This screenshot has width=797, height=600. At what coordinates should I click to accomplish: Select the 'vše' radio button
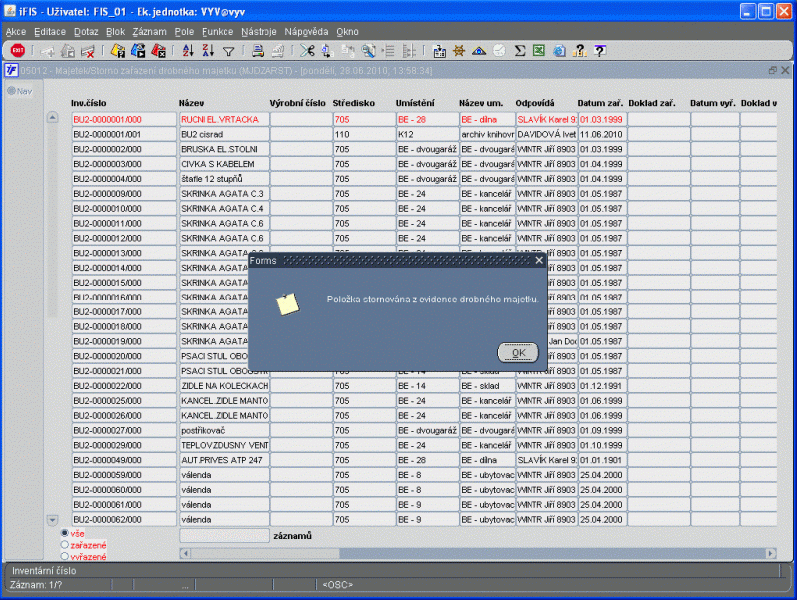[65, 533]
